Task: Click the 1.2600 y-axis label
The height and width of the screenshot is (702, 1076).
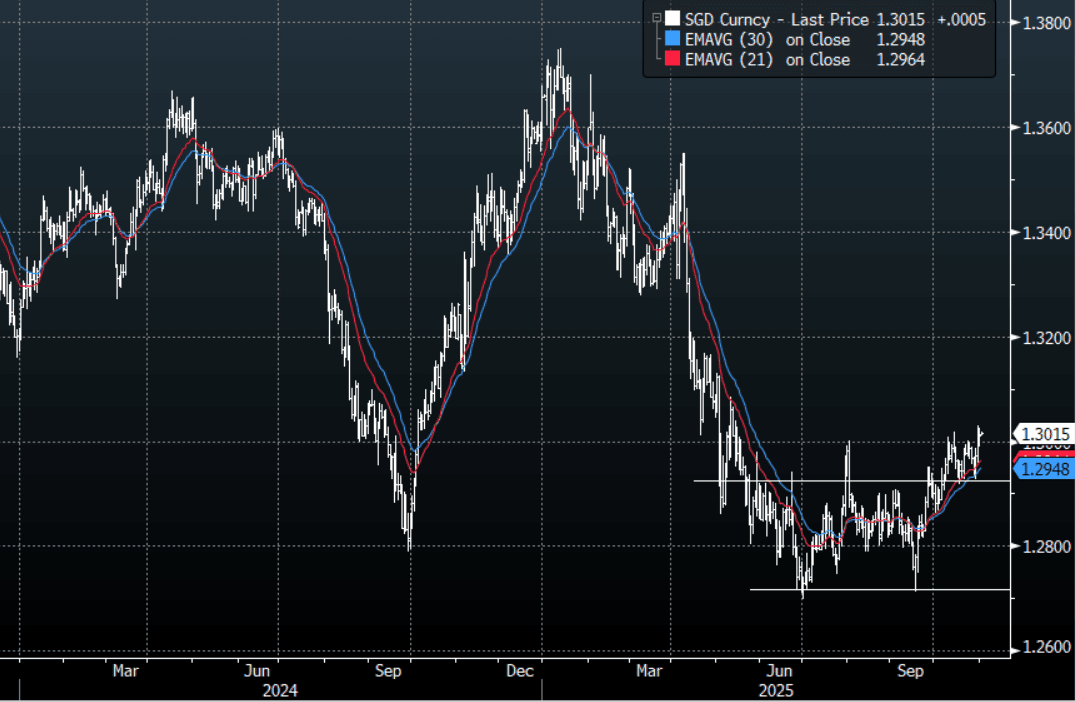Action: click(1044, 650)
